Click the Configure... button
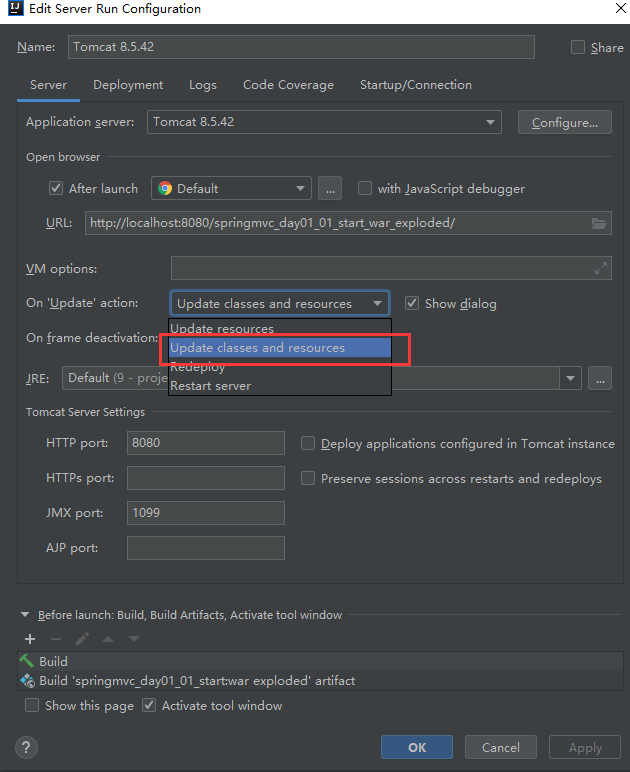The width and height of the screenshot is (630, 772). pos(565,122)
